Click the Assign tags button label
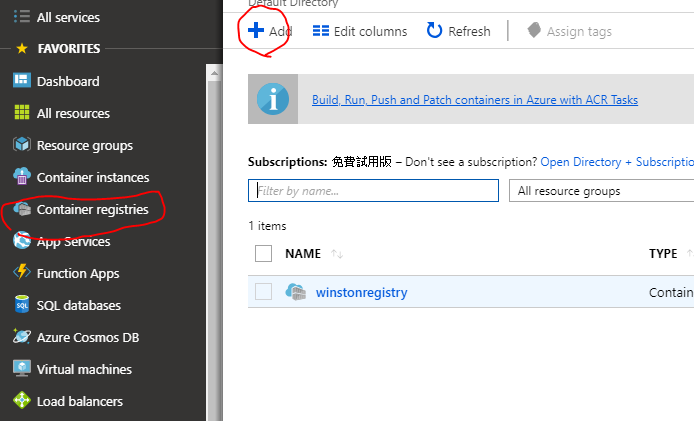Screen dimensions: 694x421 (579, 32)
